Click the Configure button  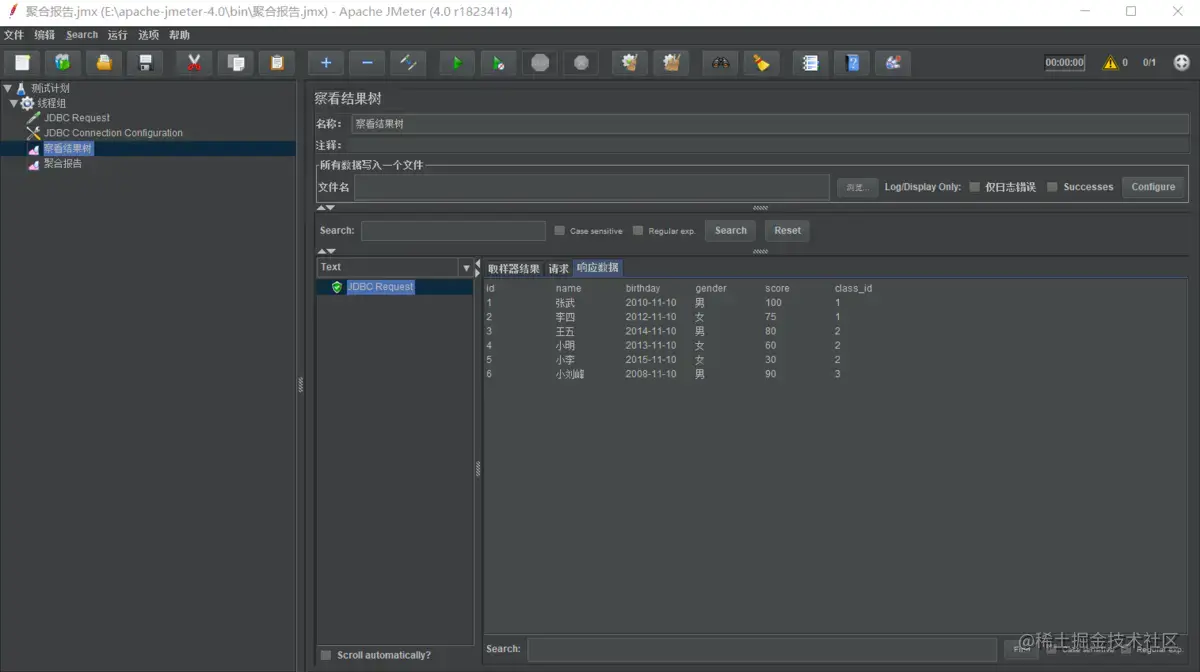1153,187
